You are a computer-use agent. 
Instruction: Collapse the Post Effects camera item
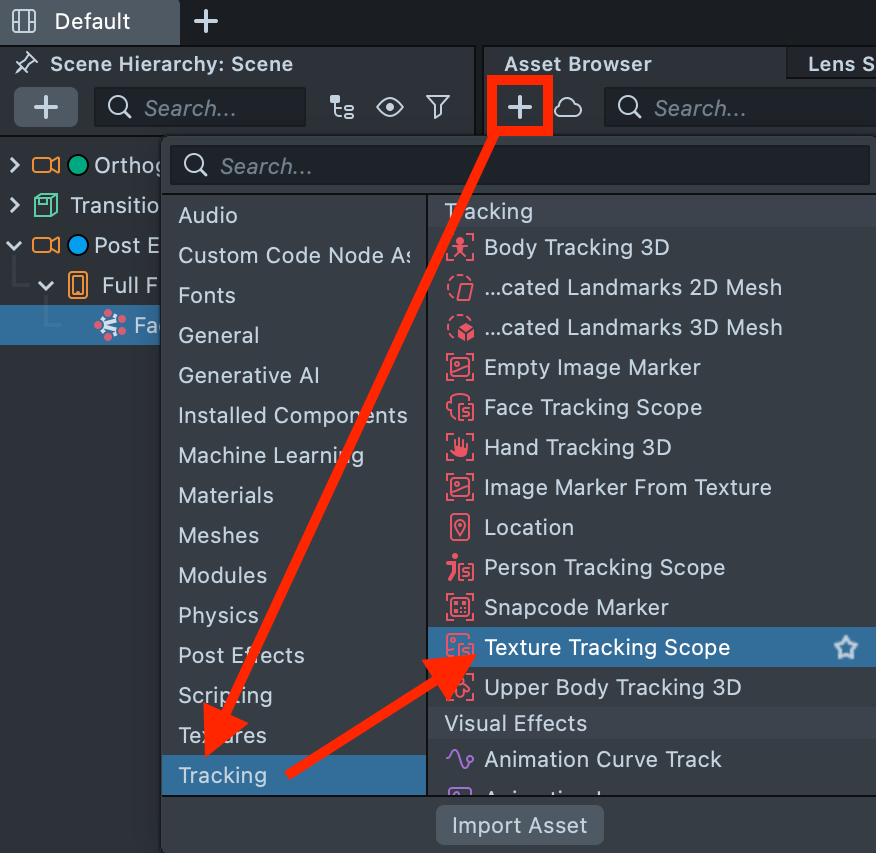(14, 245)
